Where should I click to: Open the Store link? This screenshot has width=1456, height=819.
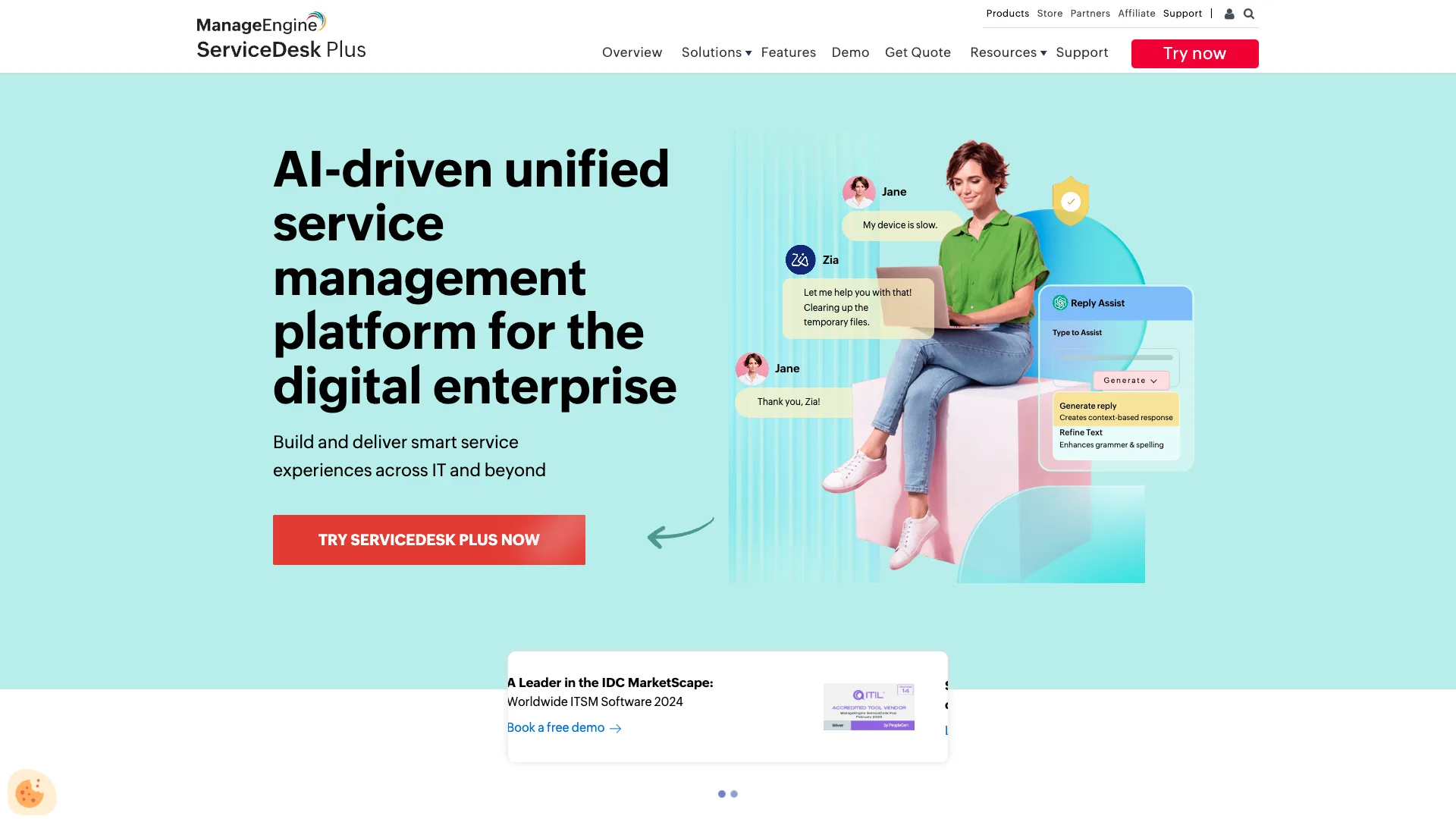click(x=1050, y=14)
